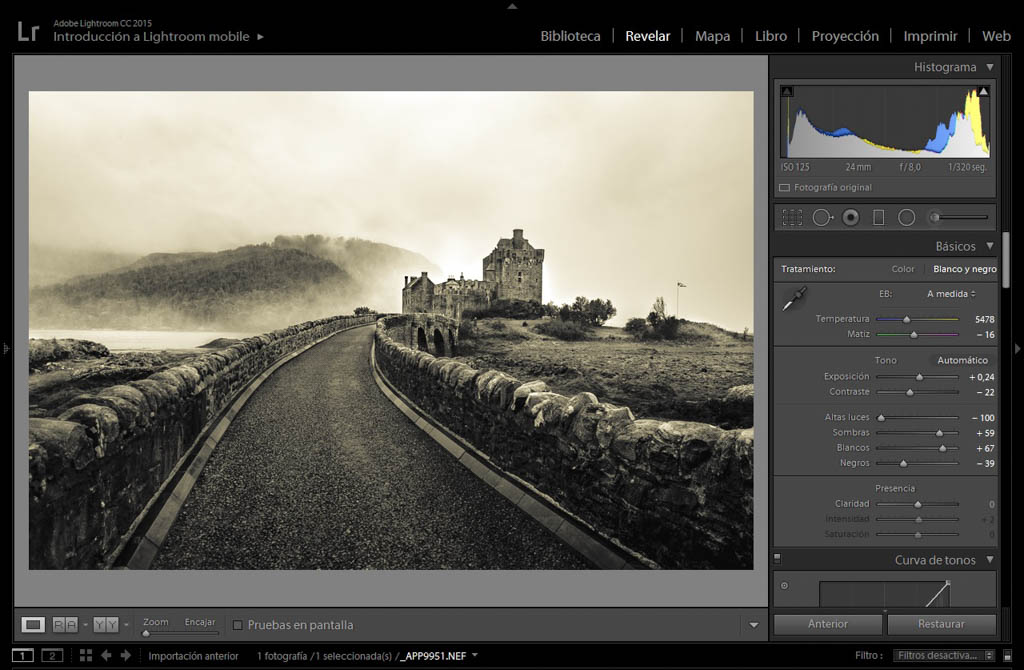Switch to the Biblioteca module
Screen dimensions: 1024x670
tap(570, 36)
